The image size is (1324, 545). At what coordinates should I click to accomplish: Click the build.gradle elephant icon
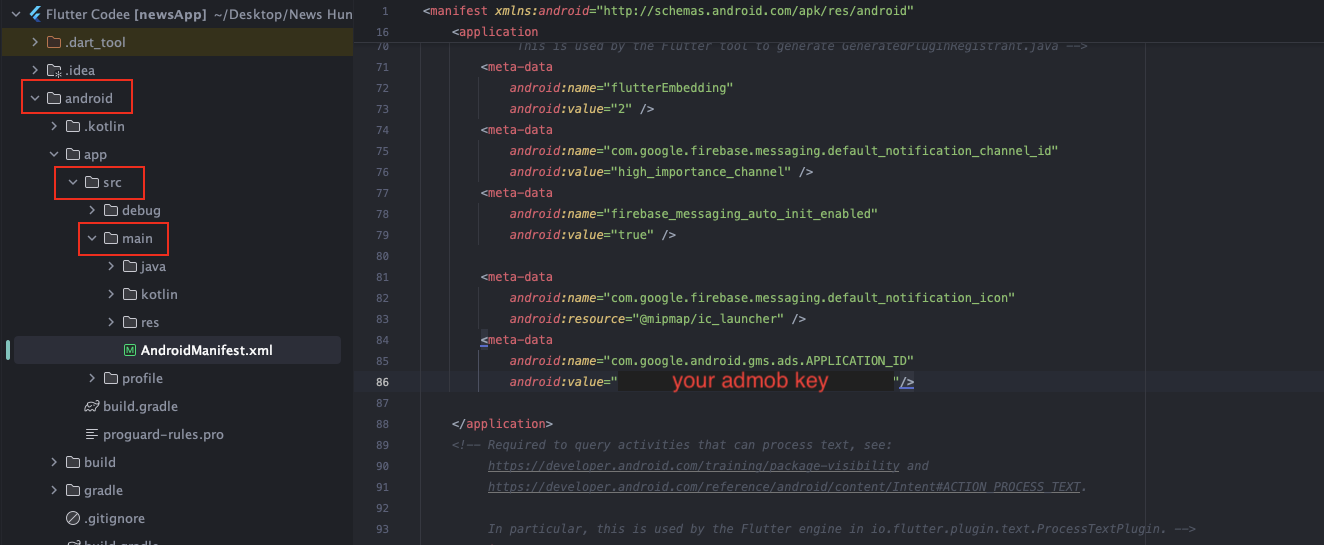92,406
